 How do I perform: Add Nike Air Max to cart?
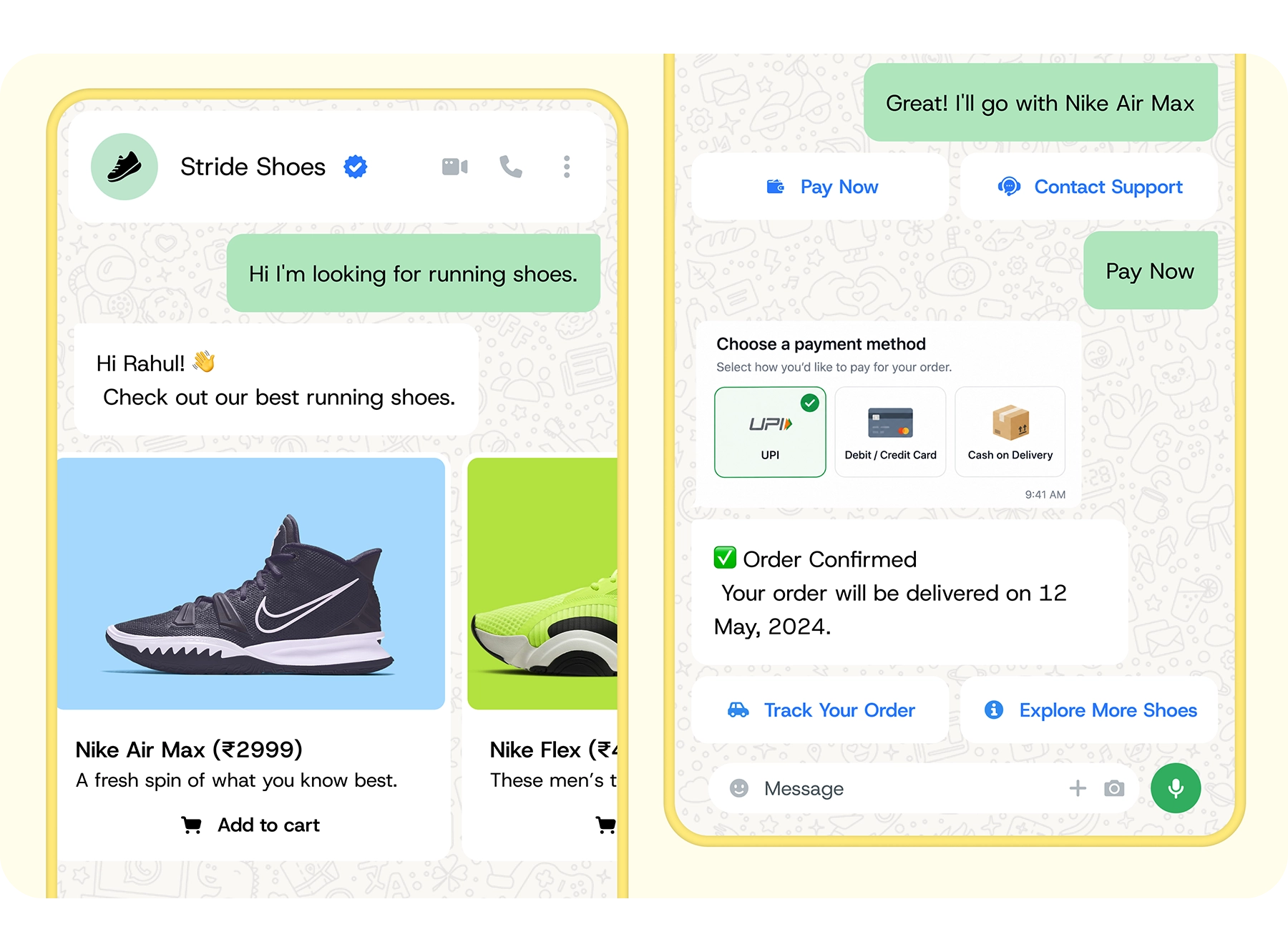click(x=250, y=825)
